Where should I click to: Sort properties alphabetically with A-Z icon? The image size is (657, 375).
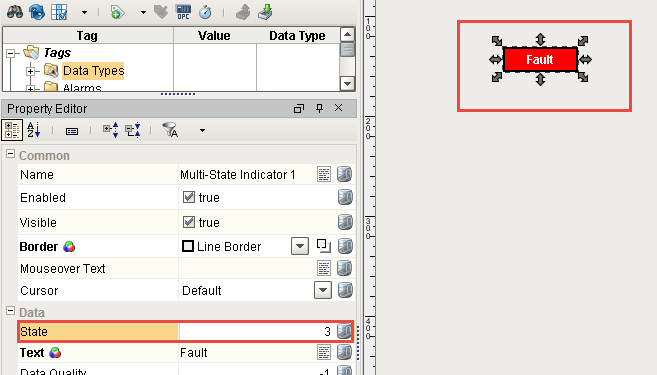tap(34, 130)
